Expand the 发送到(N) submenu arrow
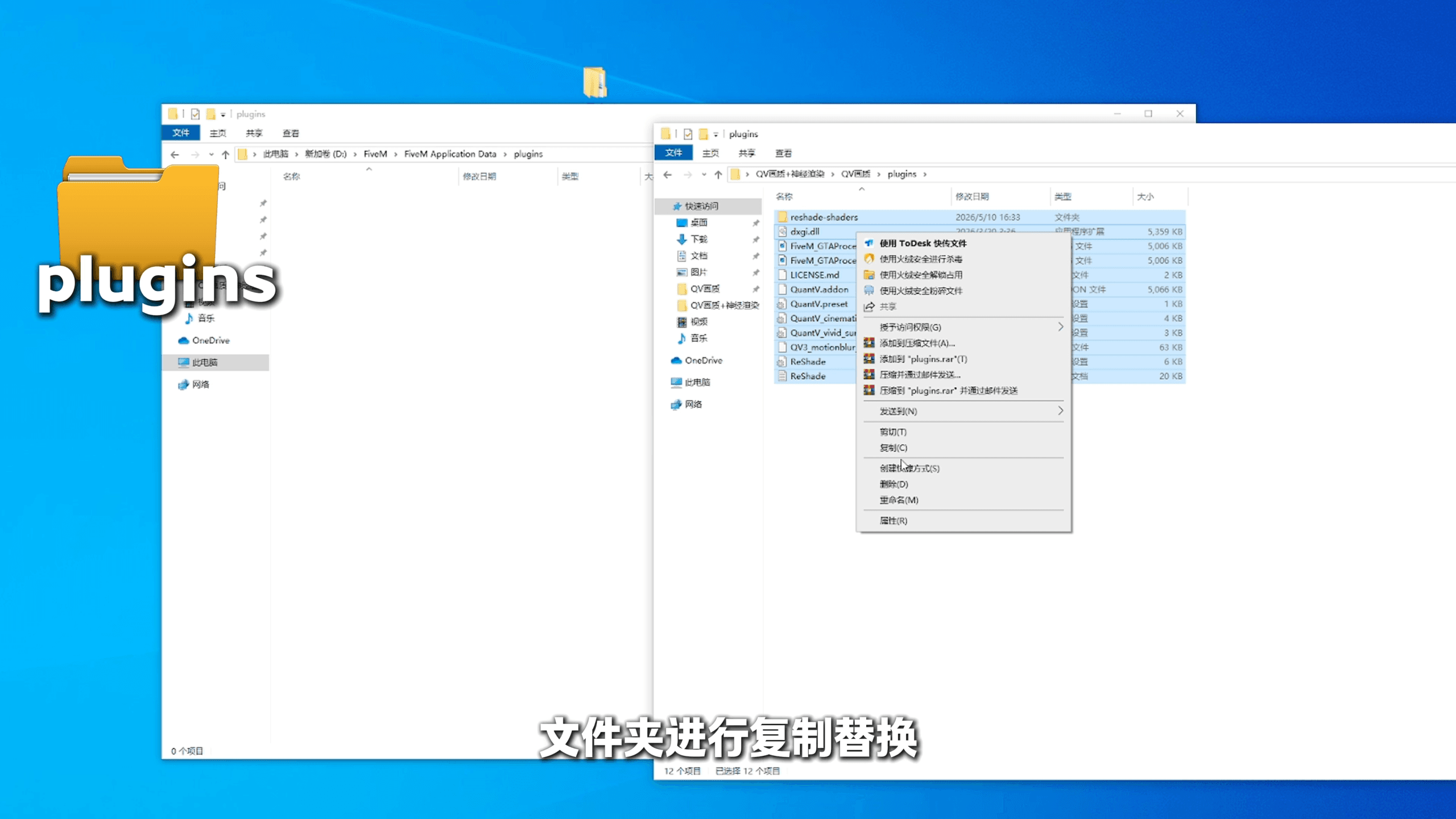The height and width of the screenshot is (819, 1456). (1060, 411)
